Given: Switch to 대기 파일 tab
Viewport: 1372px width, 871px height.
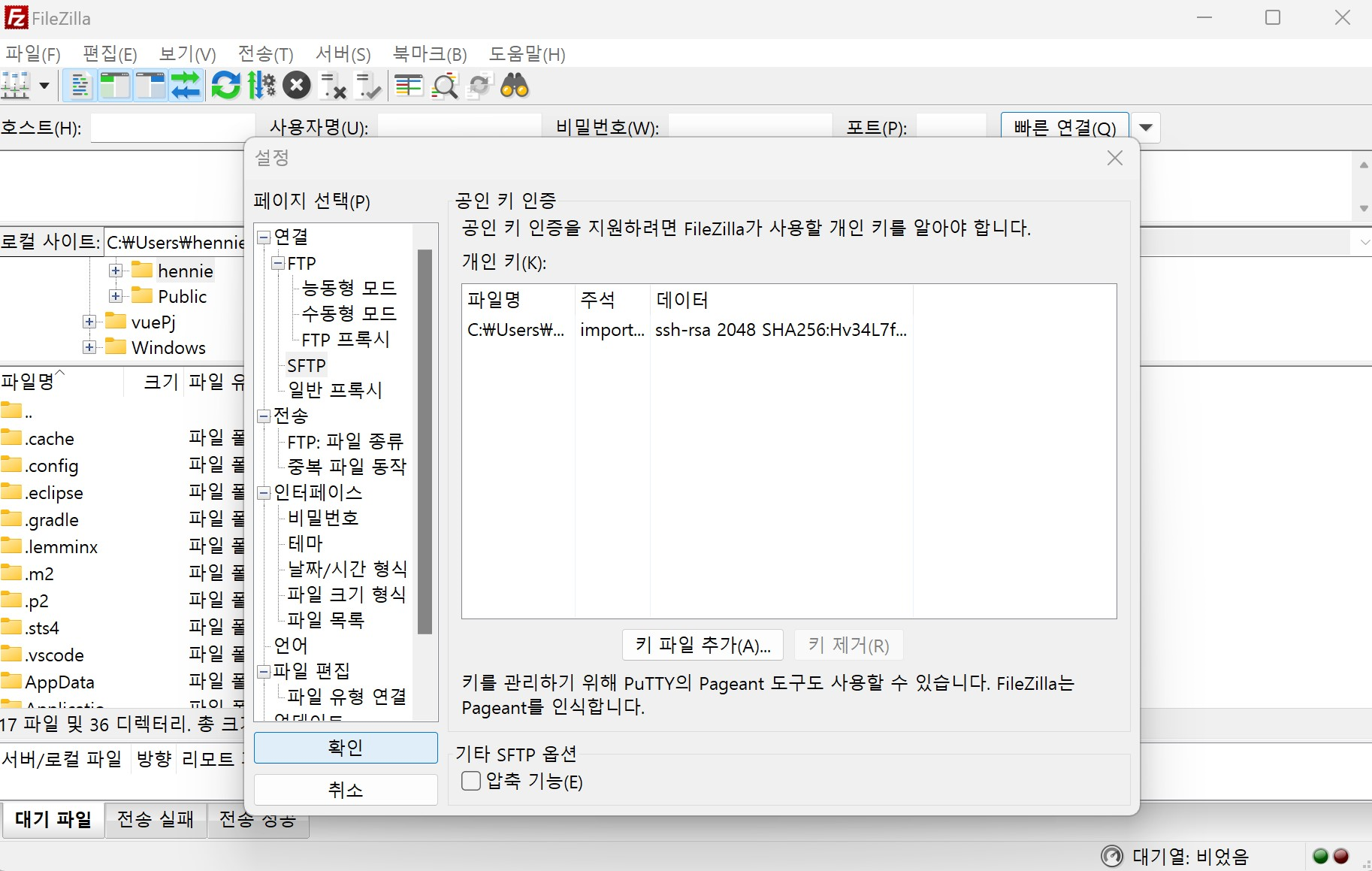Looking at the screenshot, I should point(53,820).
